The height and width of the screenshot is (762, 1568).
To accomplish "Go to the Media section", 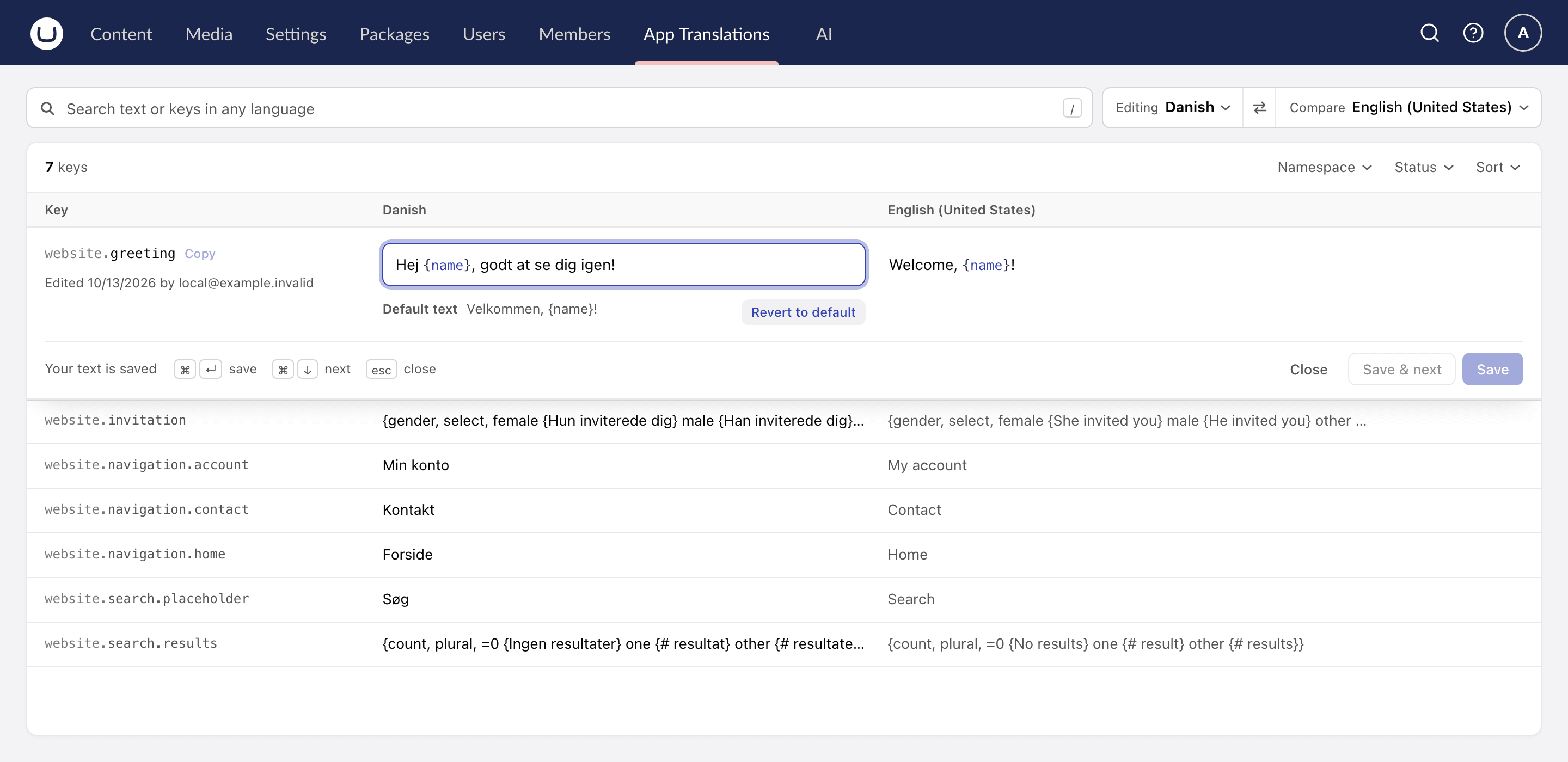I will [209, 34].
